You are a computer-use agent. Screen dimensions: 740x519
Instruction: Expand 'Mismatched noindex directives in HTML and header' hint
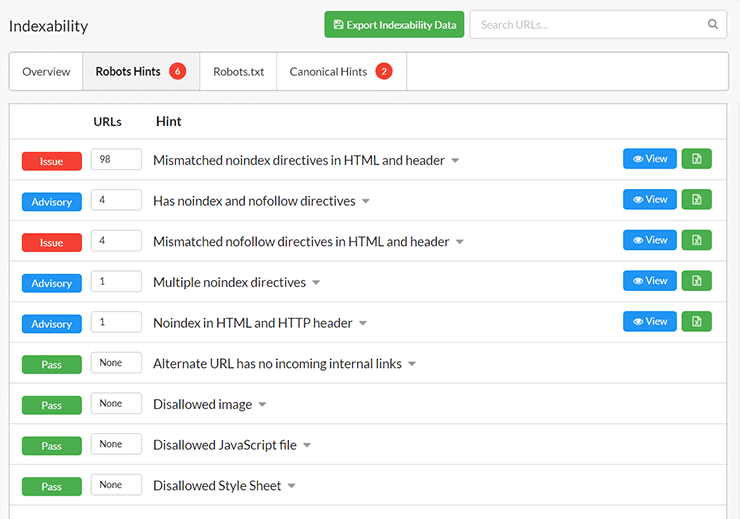(455, 161)
